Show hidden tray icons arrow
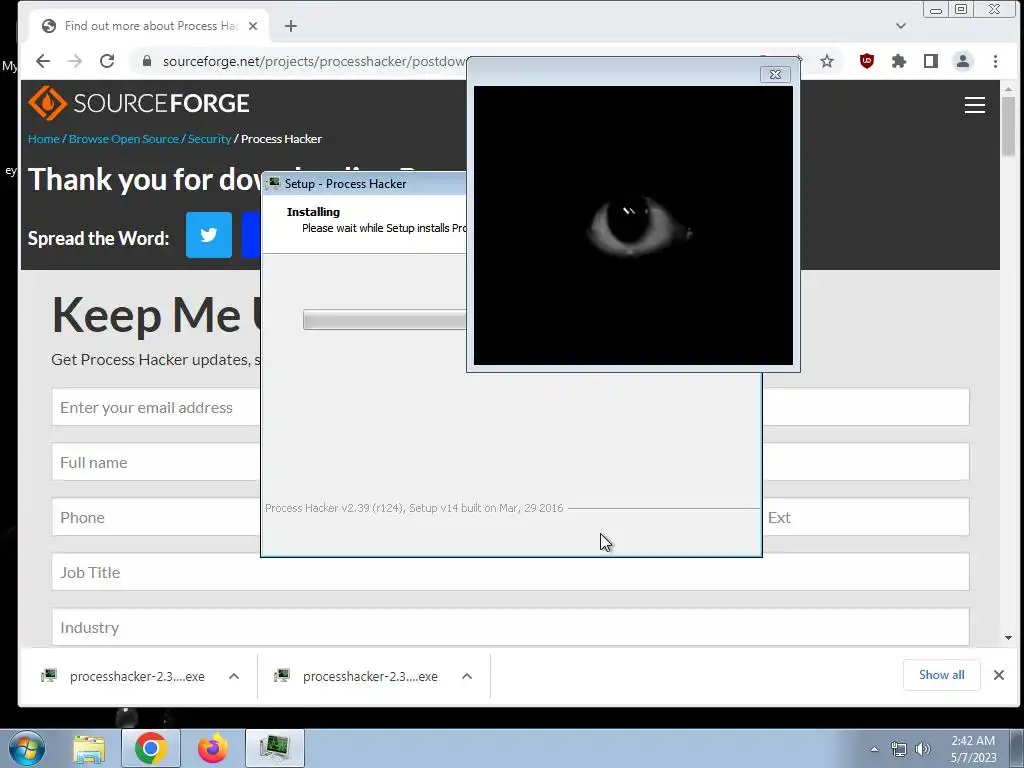This screenshot has width=1024, height=768. pyautogui.click(x=874, y=749)
